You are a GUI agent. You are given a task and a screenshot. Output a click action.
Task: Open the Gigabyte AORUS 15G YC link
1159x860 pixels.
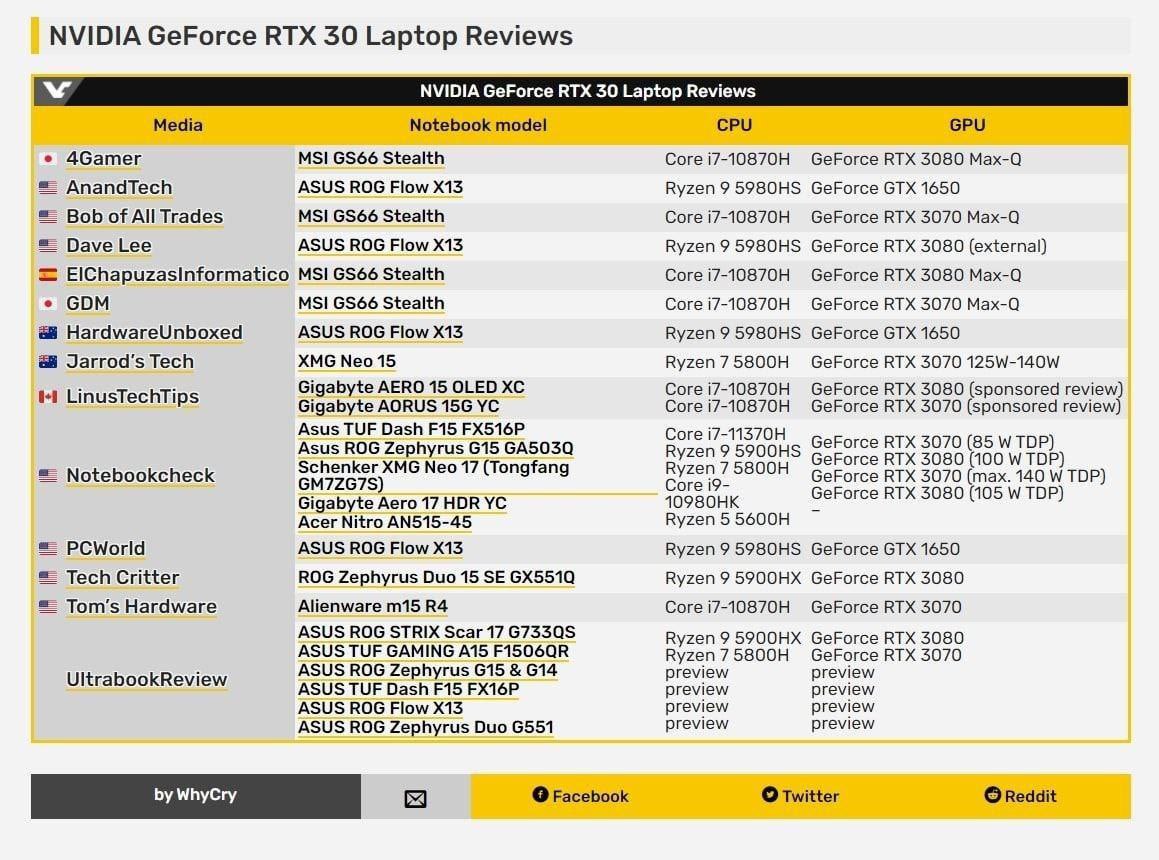[x=398, y=407]
